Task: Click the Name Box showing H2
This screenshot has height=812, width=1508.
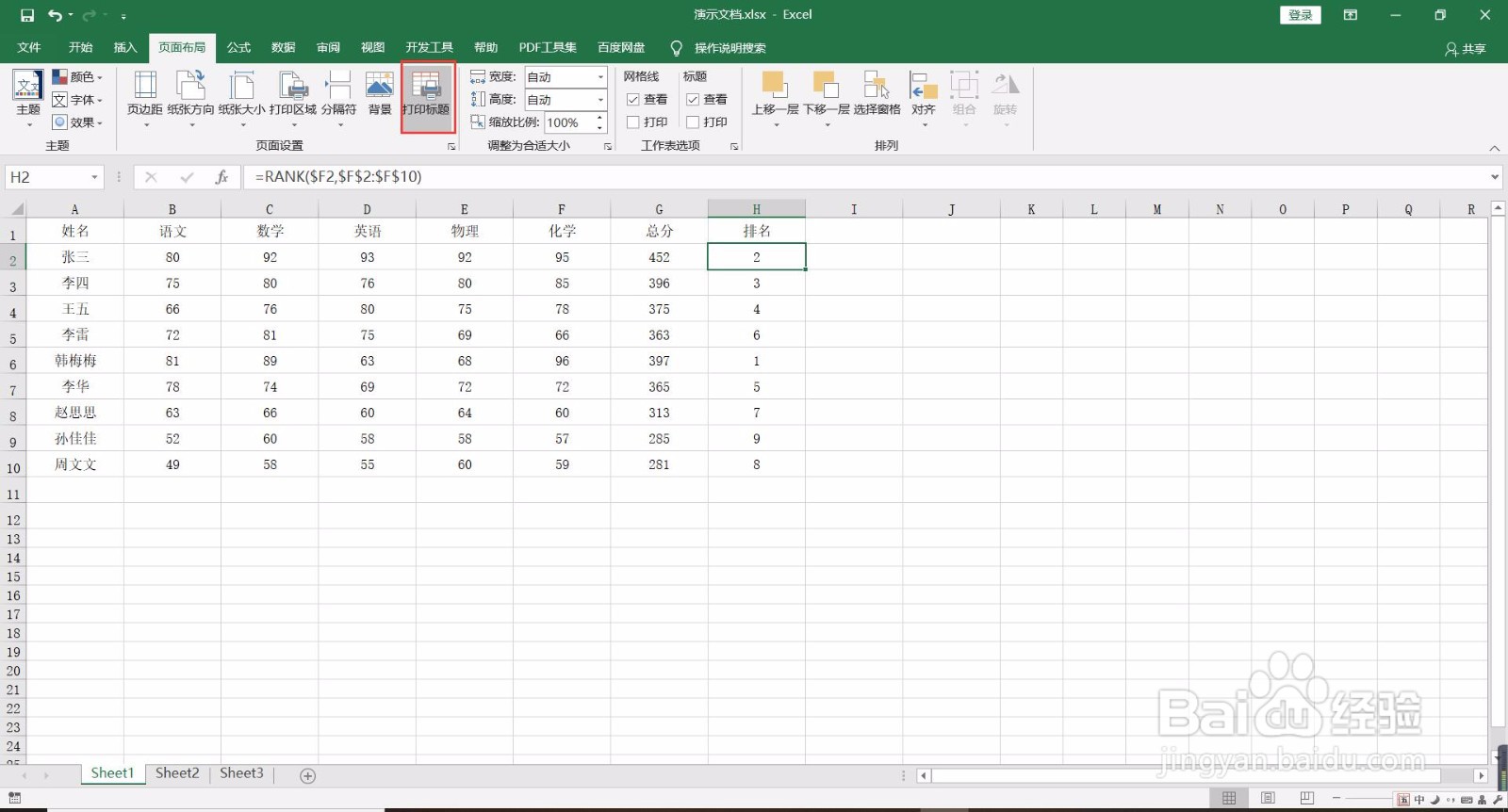Action: pos(48,177)
